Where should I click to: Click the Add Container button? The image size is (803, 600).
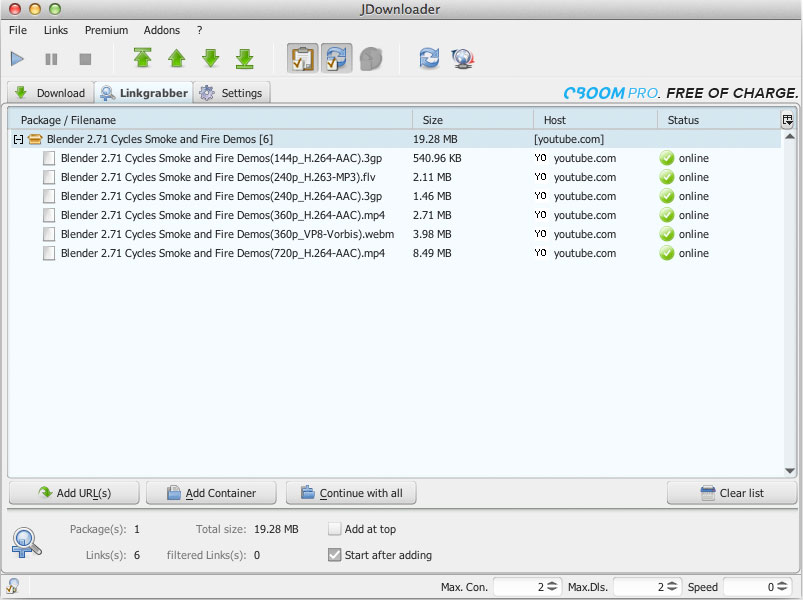(211, 493)
